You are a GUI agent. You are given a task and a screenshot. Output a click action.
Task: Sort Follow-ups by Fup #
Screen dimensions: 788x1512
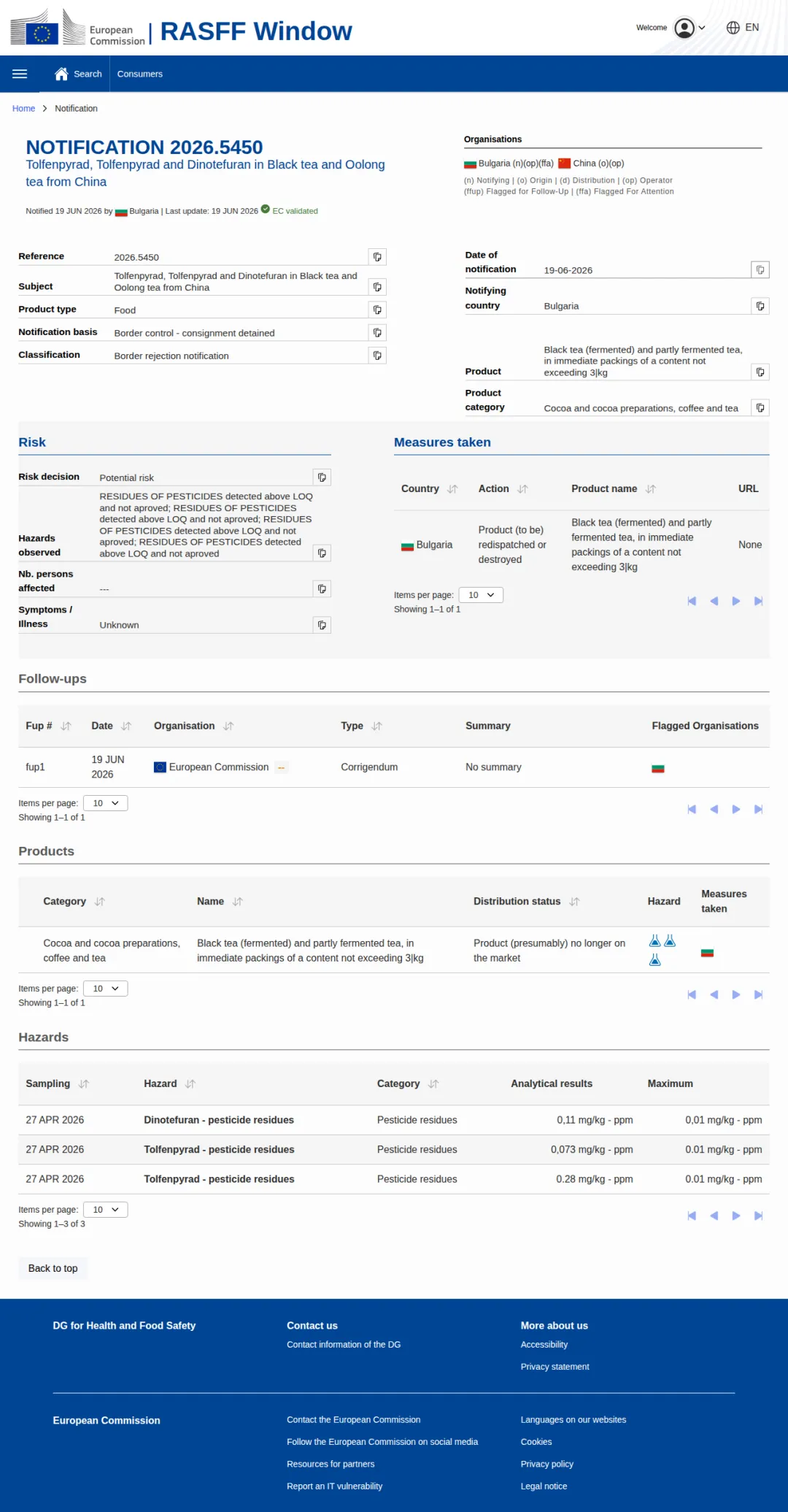(66, 726)
